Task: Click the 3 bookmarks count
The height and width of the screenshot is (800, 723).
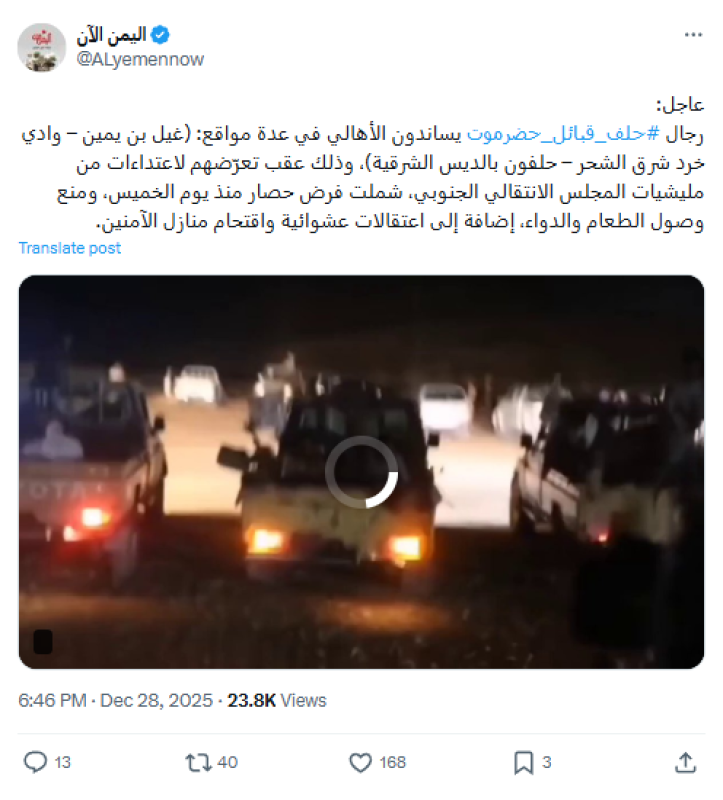Action: (x=546, y=762)
